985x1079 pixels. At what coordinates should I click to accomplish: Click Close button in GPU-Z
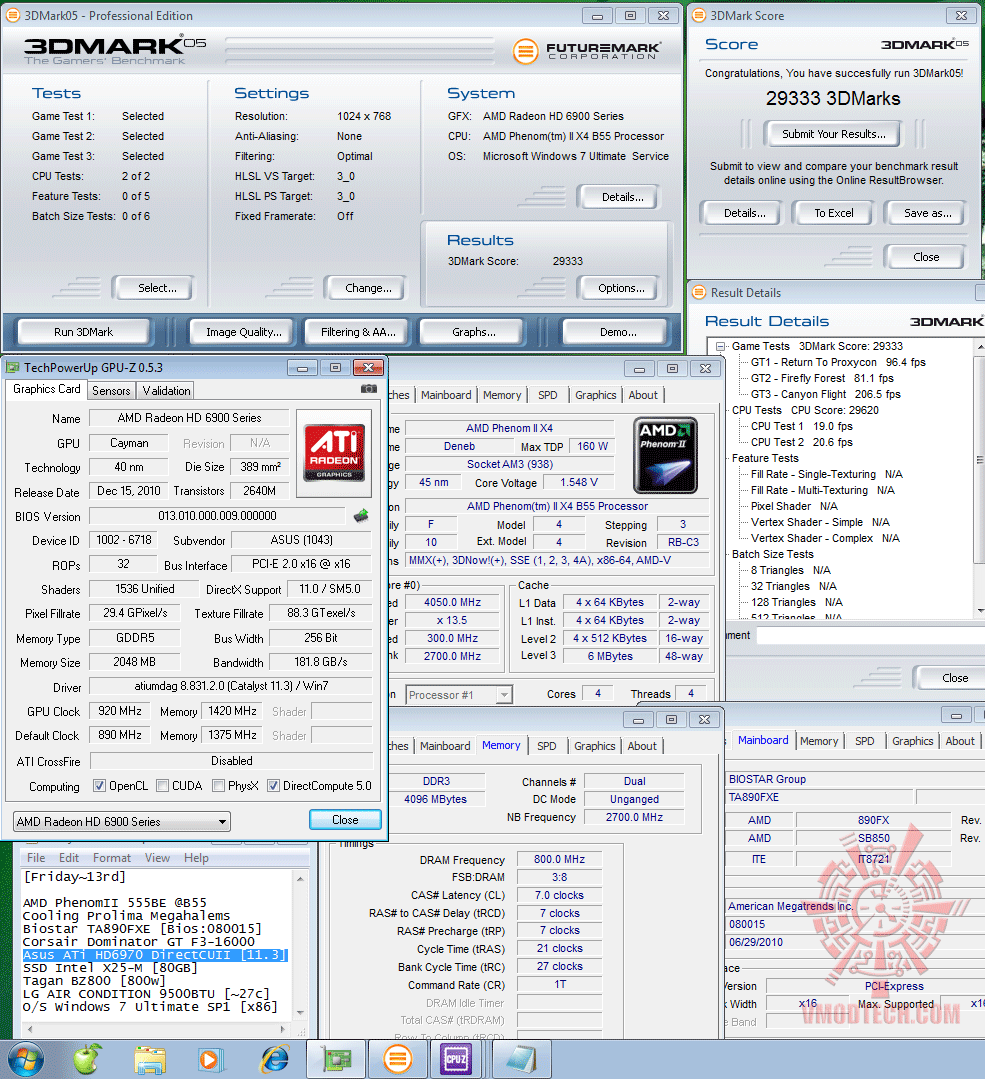345,820
